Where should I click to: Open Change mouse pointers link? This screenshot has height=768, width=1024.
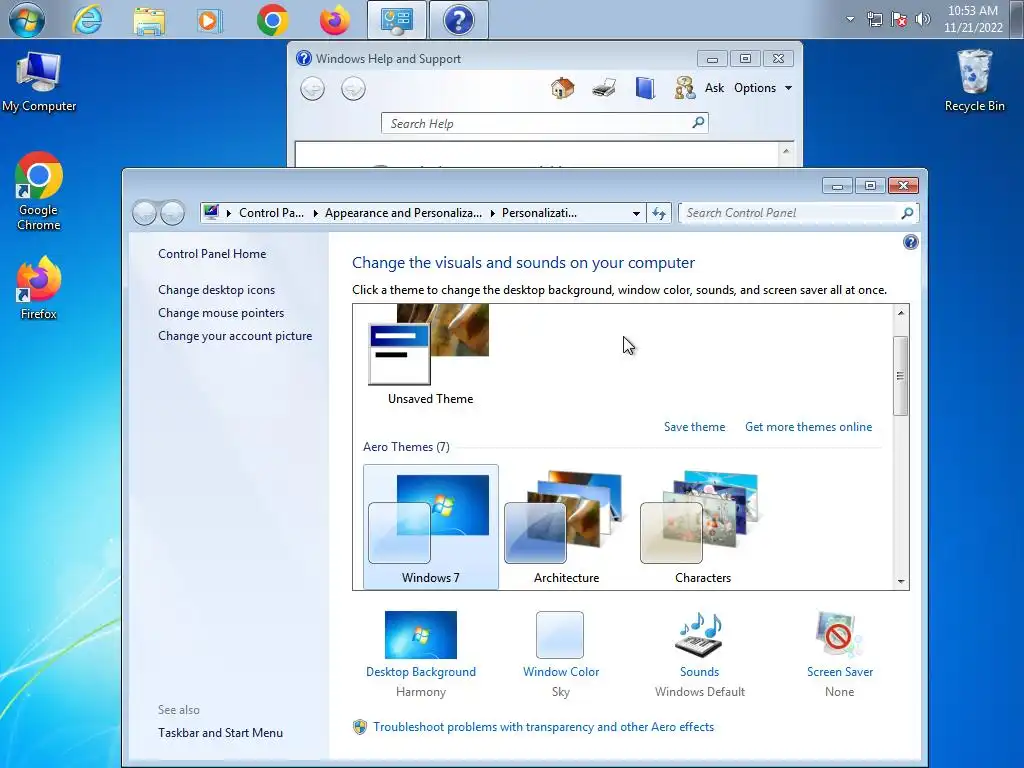tap(221, 312)
